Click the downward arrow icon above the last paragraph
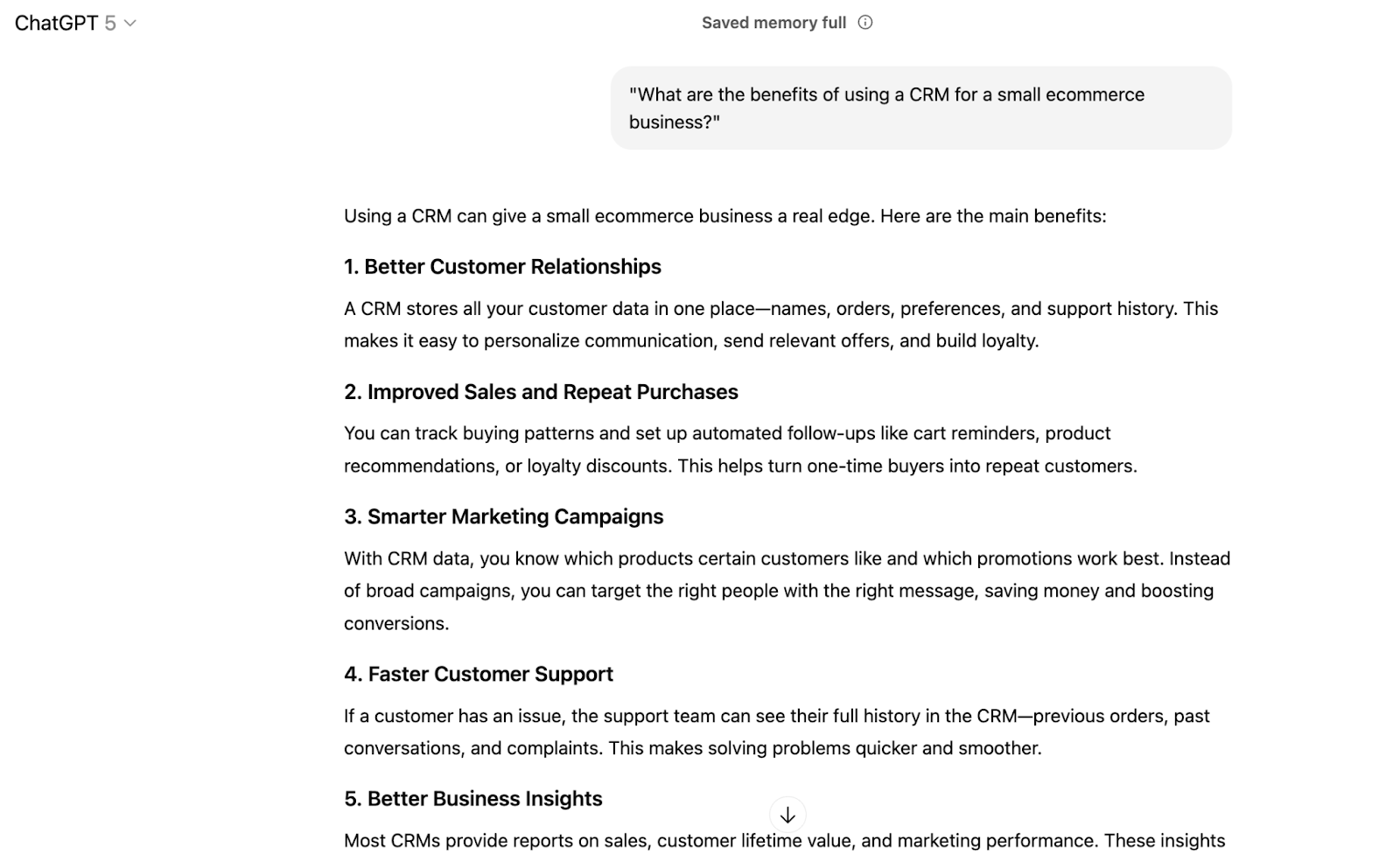The width and height of the screenshot is (1400, 855). coord(787,815)
